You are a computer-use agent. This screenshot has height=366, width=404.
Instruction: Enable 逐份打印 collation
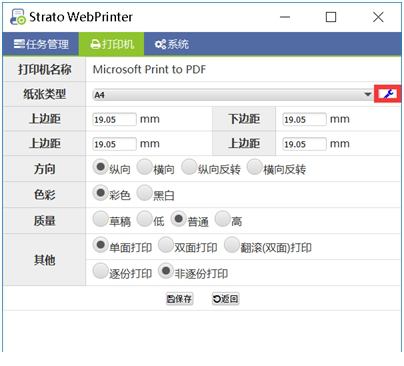coord(100,271)
